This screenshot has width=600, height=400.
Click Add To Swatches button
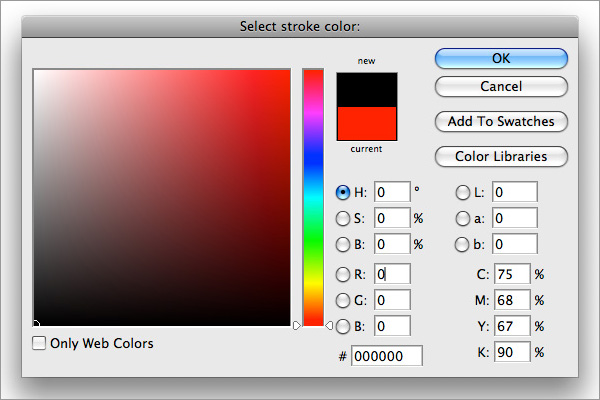click(501, 122)
